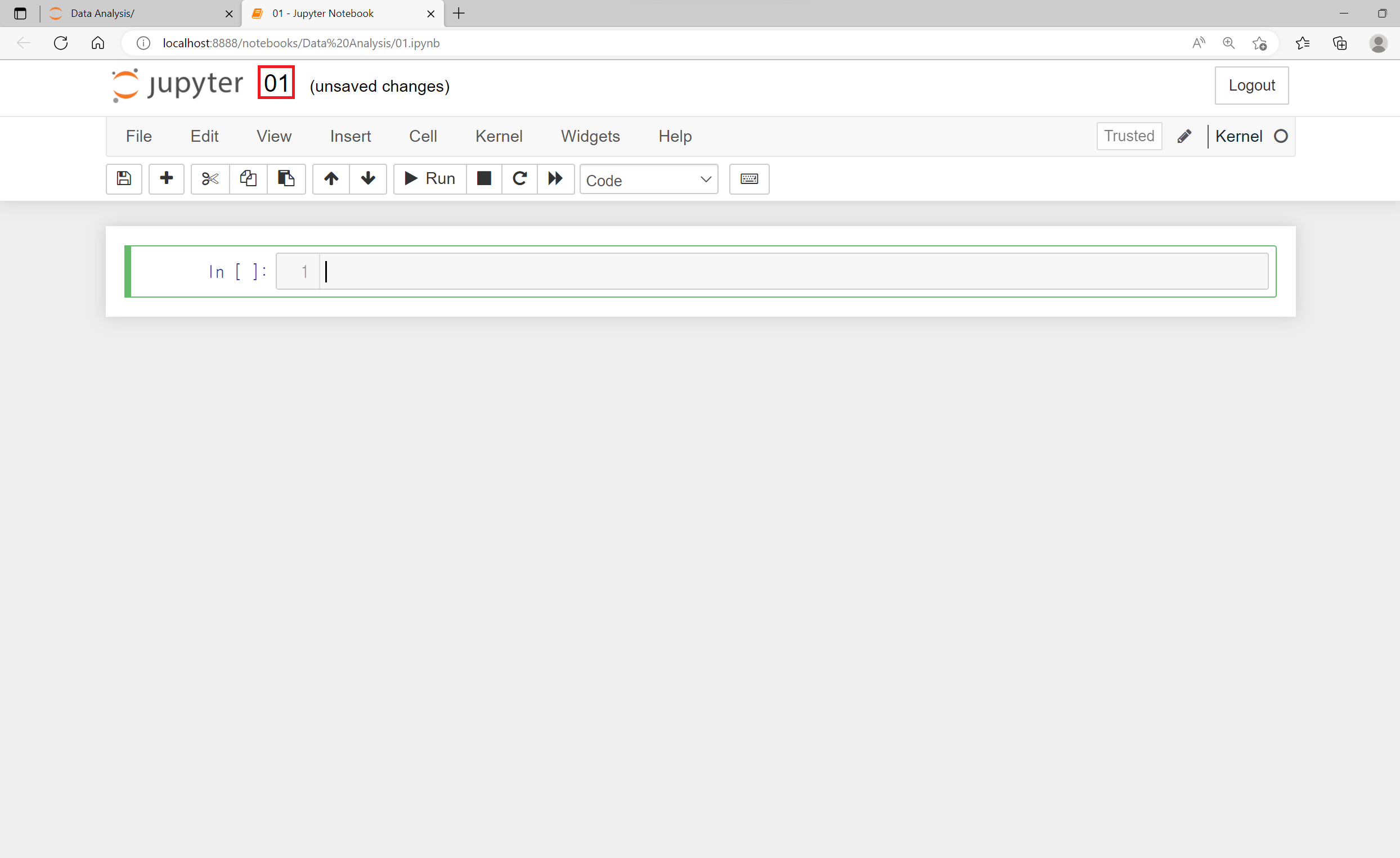Open the command palette keyboard icon
Viewport: 1400px width, 858px height.
749,178
